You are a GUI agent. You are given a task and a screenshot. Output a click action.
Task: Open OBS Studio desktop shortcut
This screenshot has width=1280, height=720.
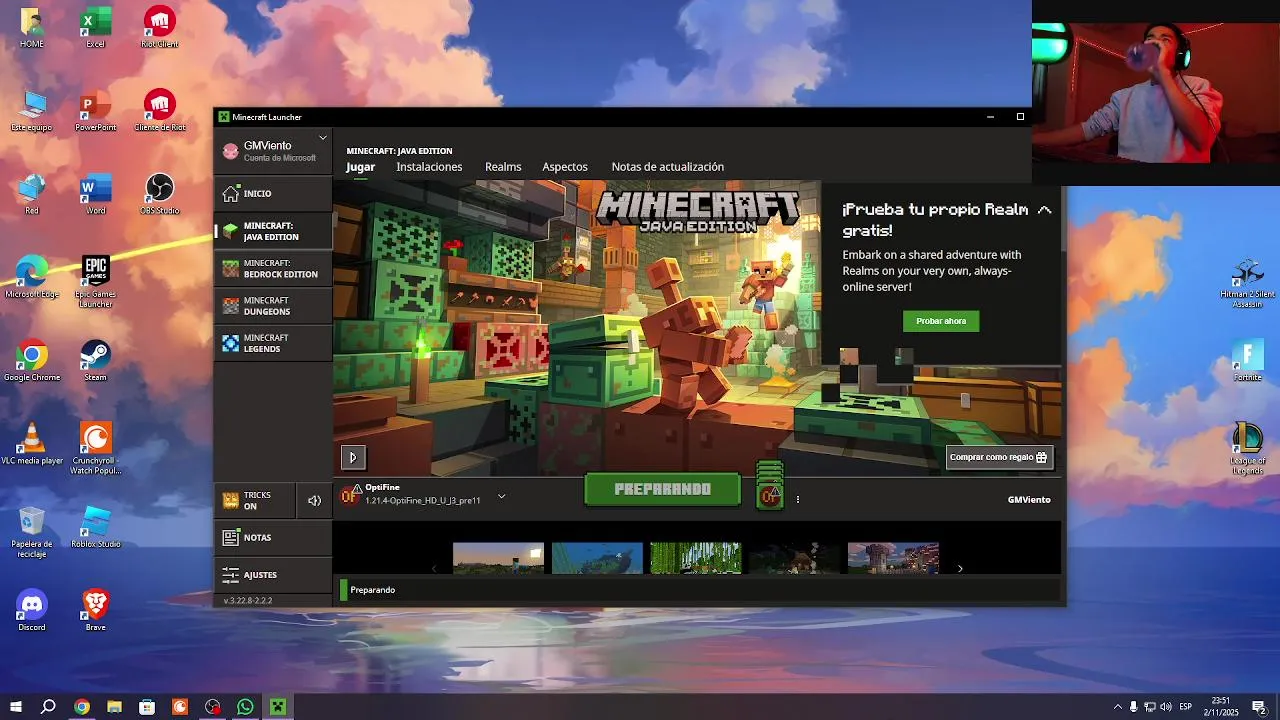[x=160, y=194]
